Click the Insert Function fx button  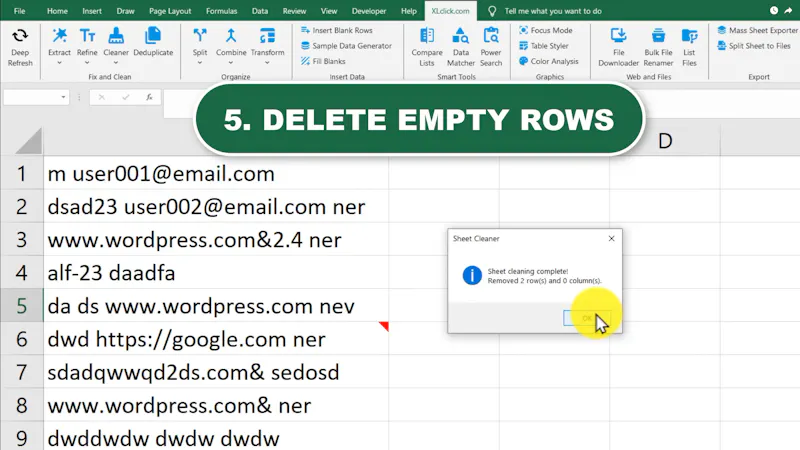149,97
